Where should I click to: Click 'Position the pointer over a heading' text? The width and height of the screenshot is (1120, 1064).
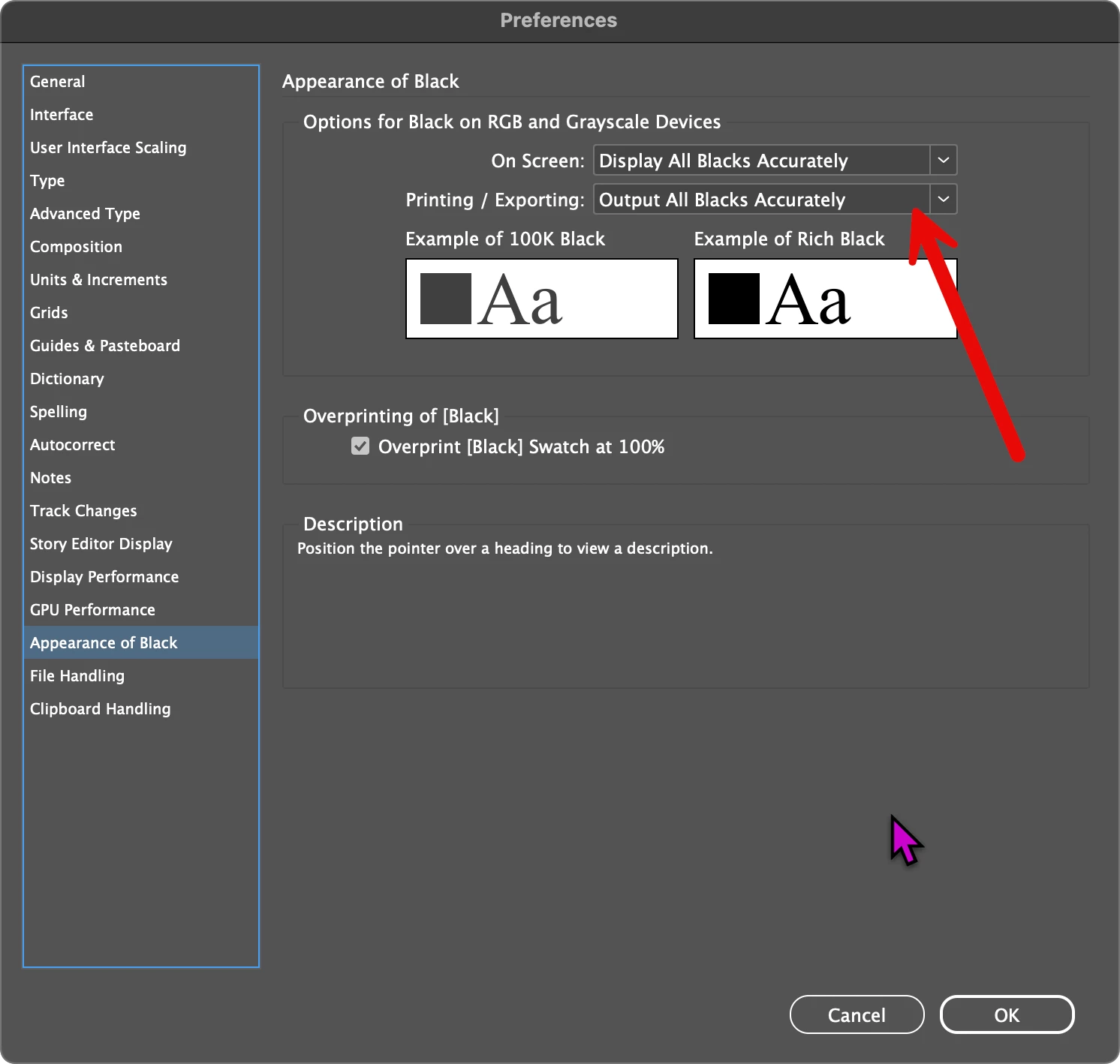coord(505,549)
